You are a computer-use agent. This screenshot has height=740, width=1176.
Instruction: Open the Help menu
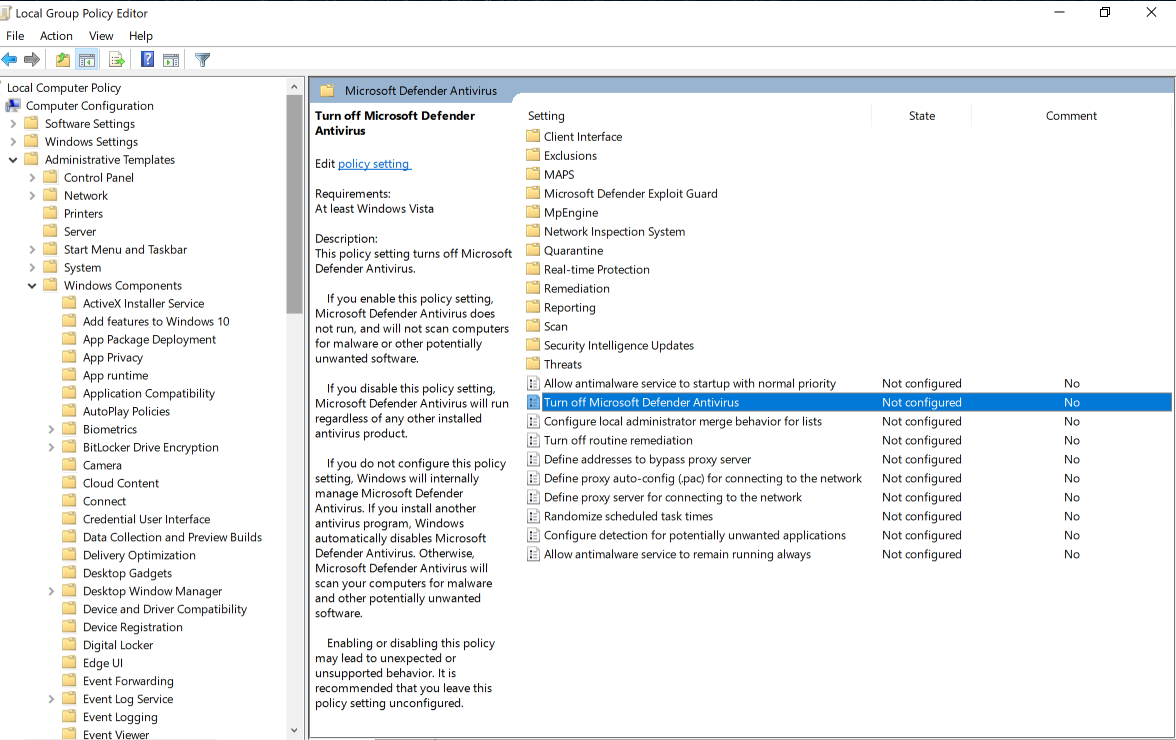141,36
